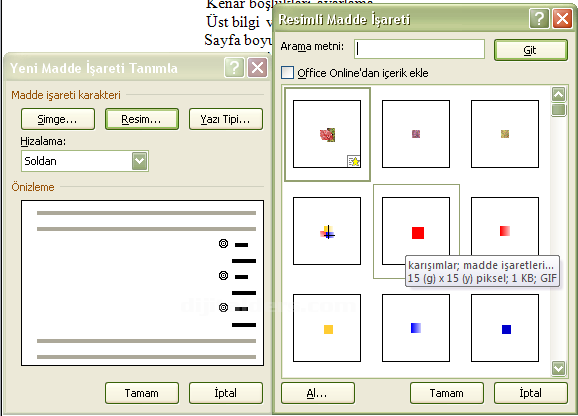Screen dimensions: 578x416
Task: Open the Hizalama dropdown list
Action: 140,161
